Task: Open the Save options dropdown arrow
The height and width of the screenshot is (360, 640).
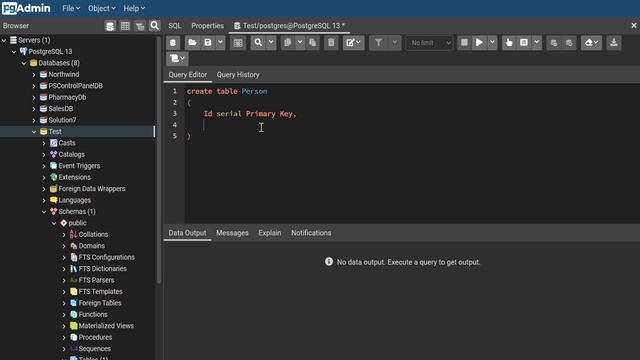Action: click(220, 42)
